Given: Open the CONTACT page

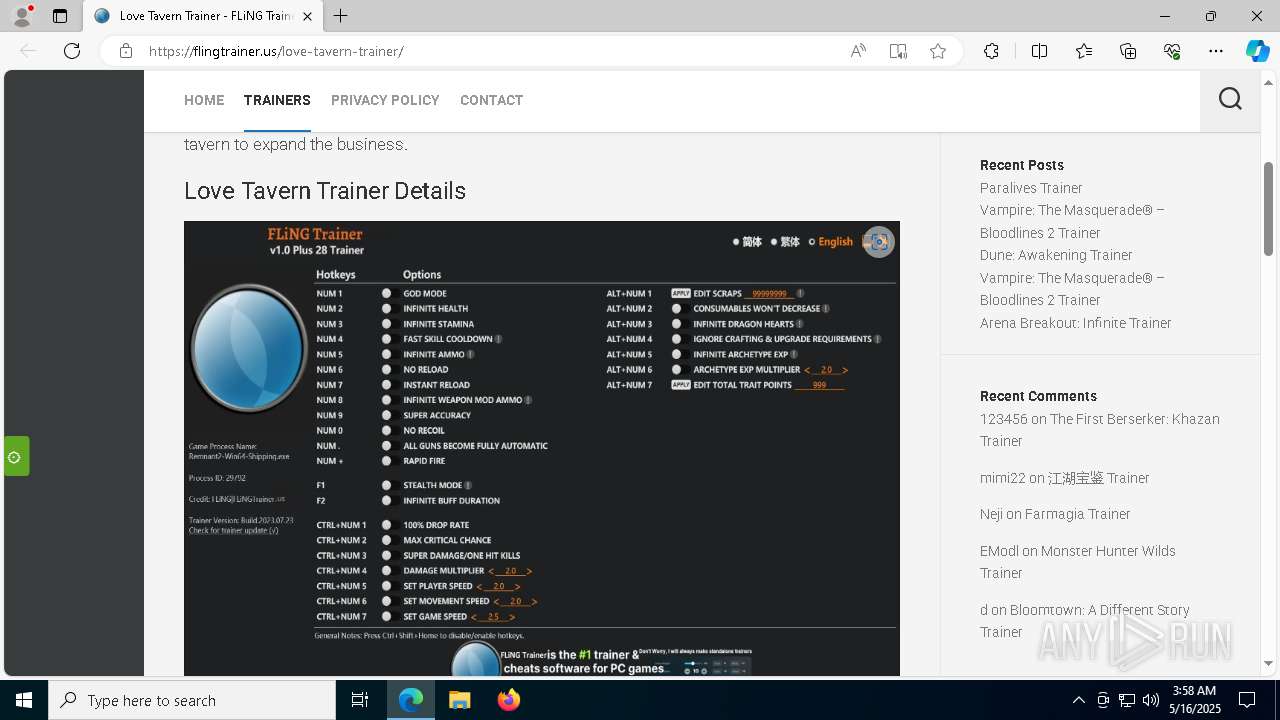Looking at the screenshot, I should tap(491, 100).
